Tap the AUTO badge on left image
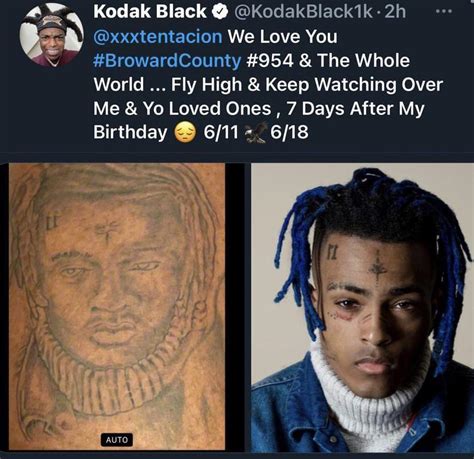474x459 pixels. 117,440
